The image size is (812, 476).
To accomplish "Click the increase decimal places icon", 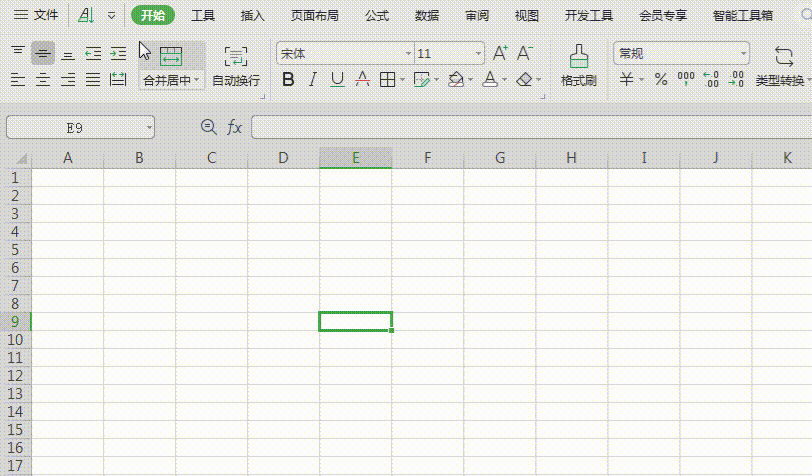I will pos(711,79).
